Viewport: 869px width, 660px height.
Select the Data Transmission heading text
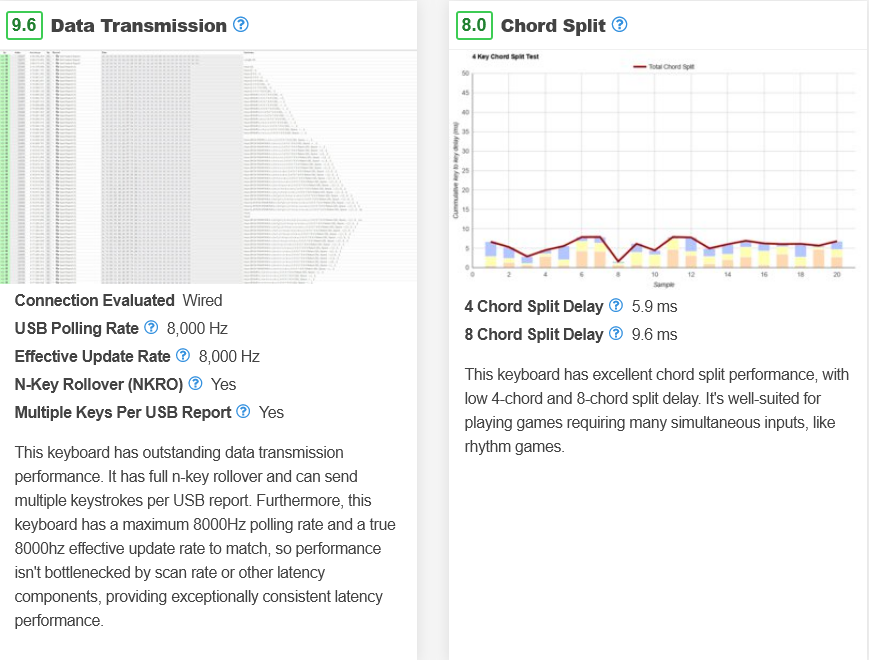tap(138, 25)
